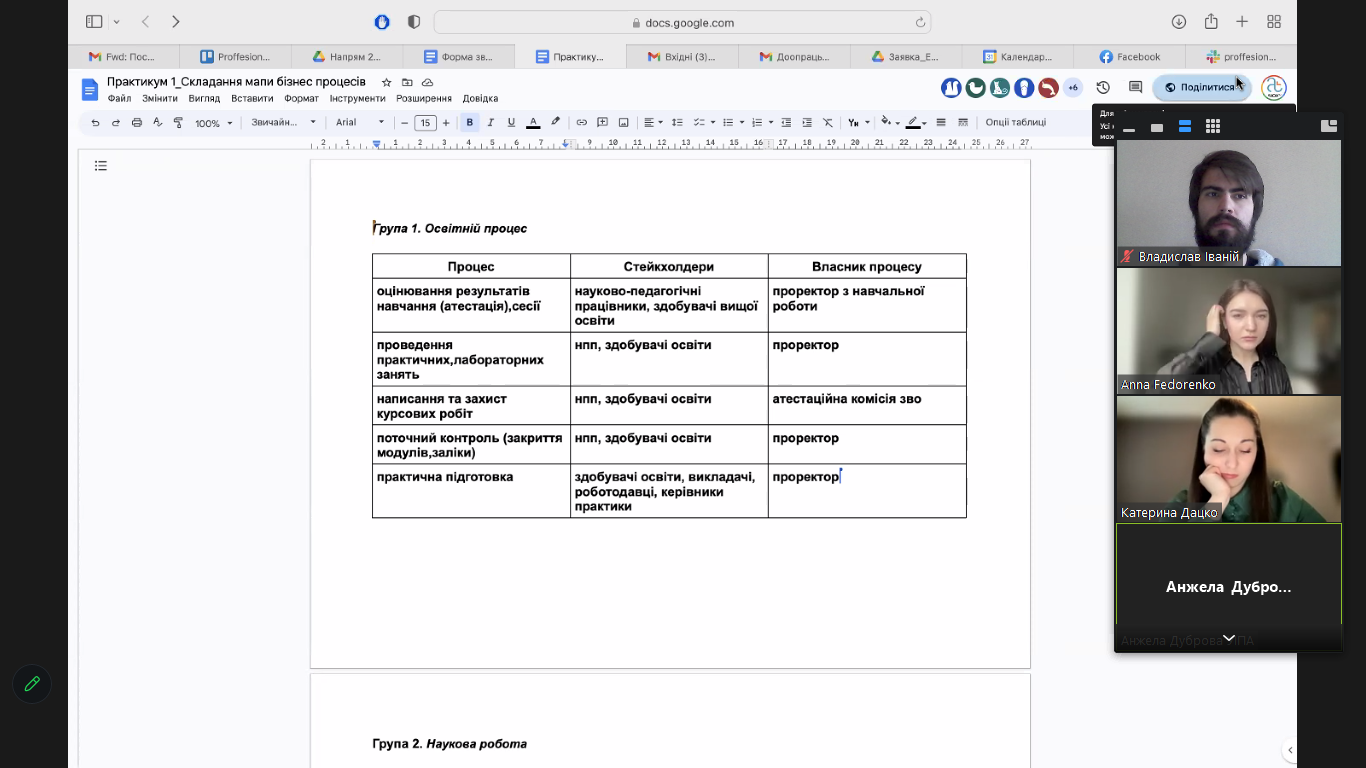Image resolution: width=1366 pixels, height=768 pixels.
Task: Add a comment from toolbar
Action: (603, 123)
